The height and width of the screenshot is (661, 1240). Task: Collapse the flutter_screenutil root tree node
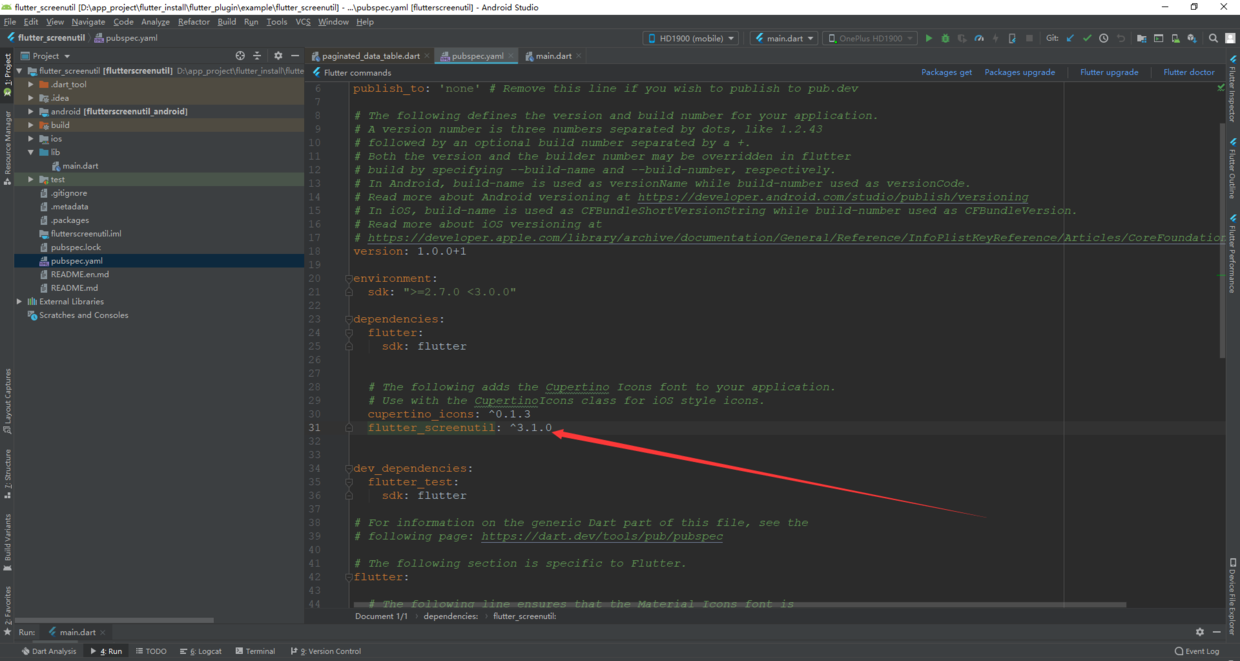point(19,71)
